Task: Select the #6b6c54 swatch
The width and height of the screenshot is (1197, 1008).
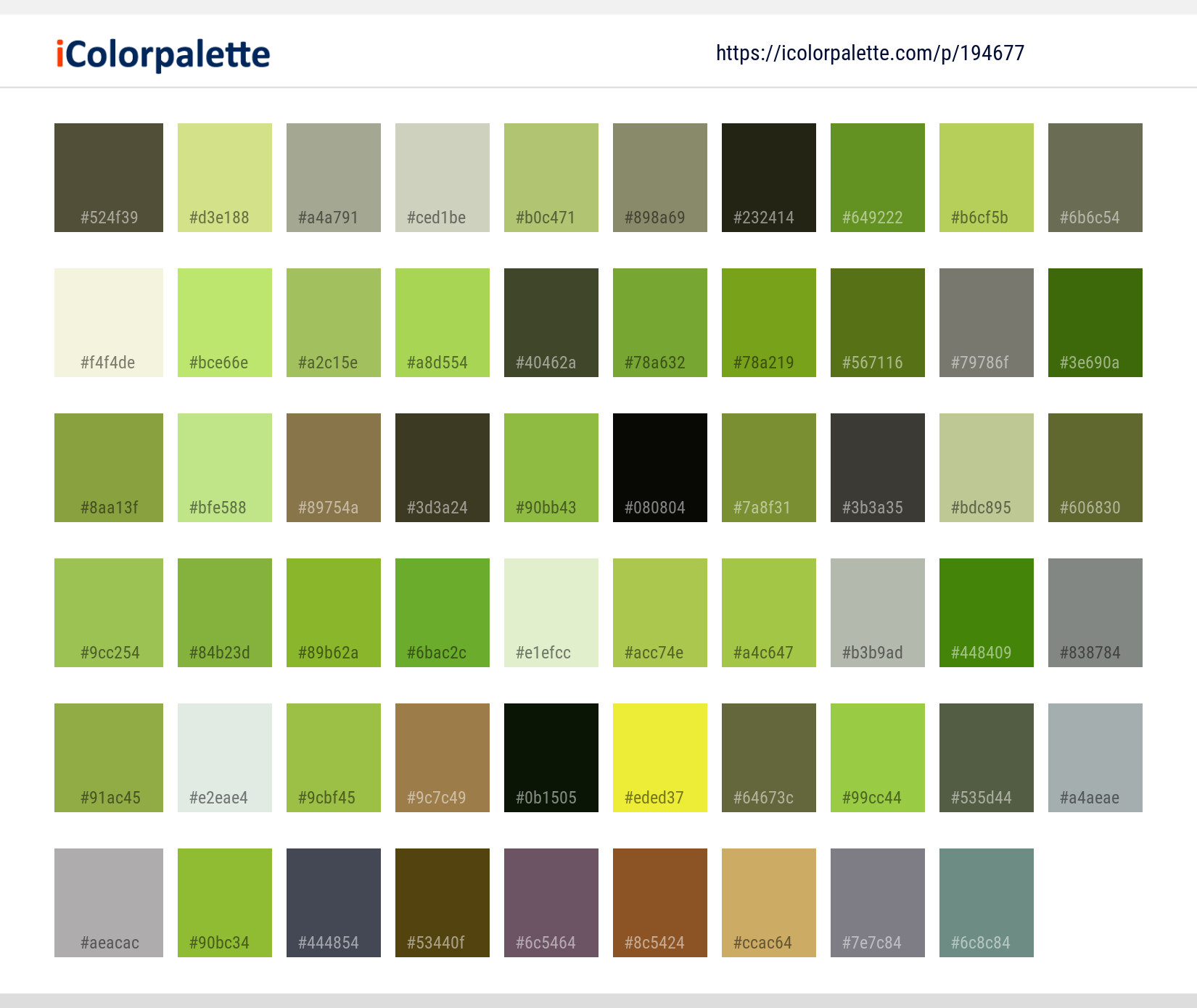Action: (x=1095, y=178)
